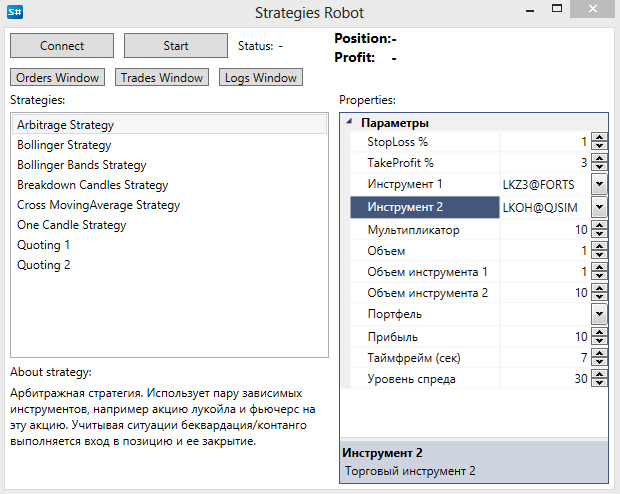This screenshot has width=620, height=494.
Task: Select Cross MovingAverage Strategy
Action: 98,205
